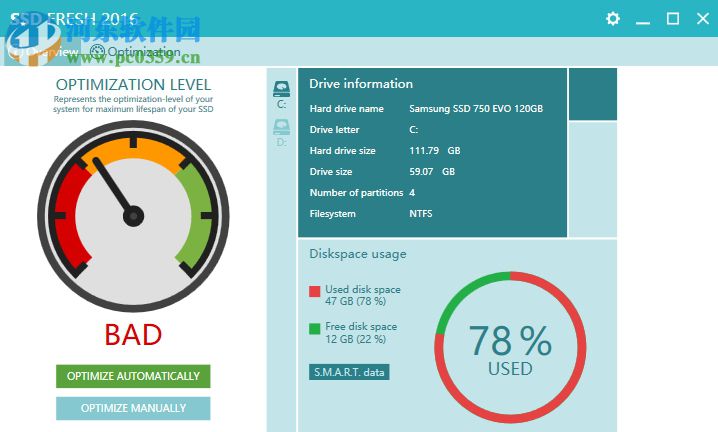
Task: Click the Samsung SSD 750 EVO 120GB name
Action: click(x=476, y=109)
